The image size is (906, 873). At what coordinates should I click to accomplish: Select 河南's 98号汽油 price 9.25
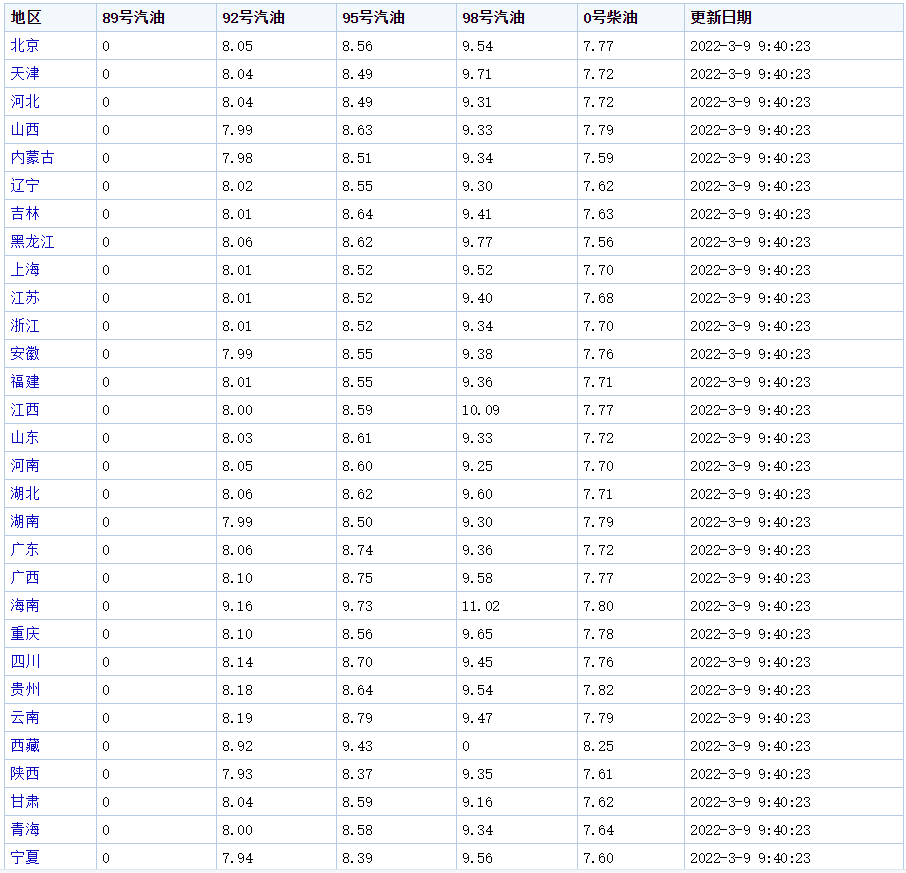coord(477,466)
